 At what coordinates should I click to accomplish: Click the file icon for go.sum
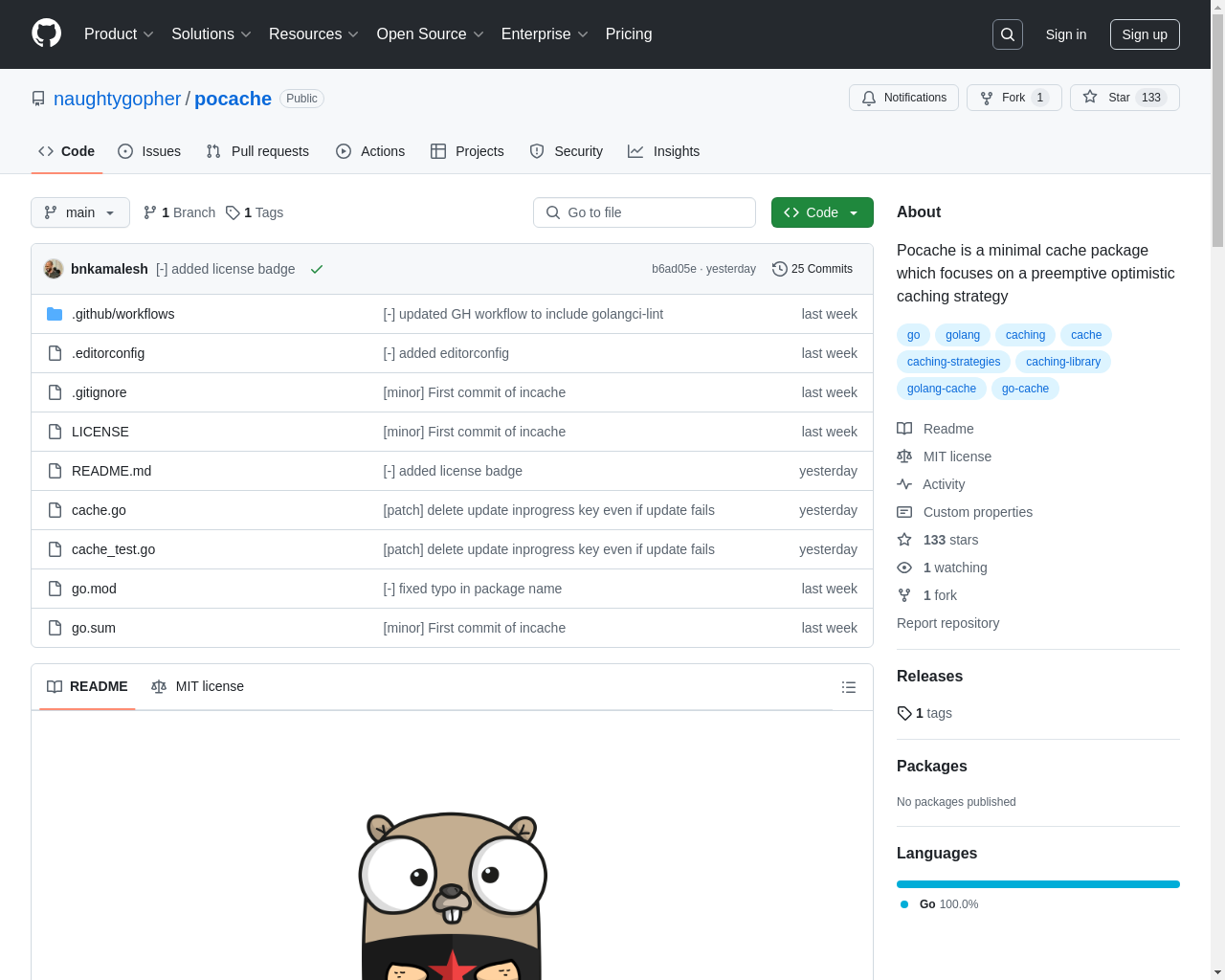pyautogui.click(x=55, y=628)
